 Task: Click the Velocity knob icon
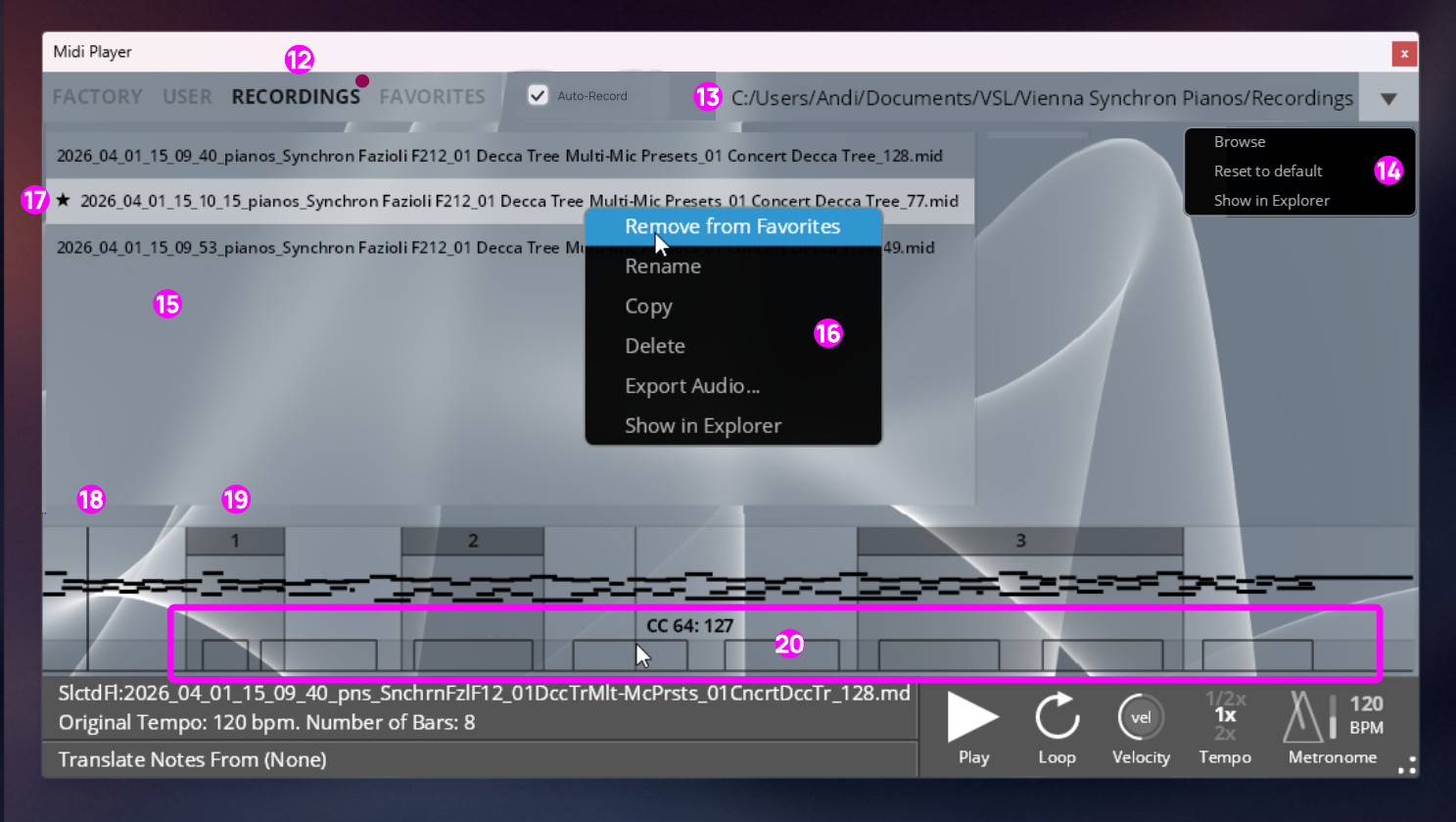1140,717
